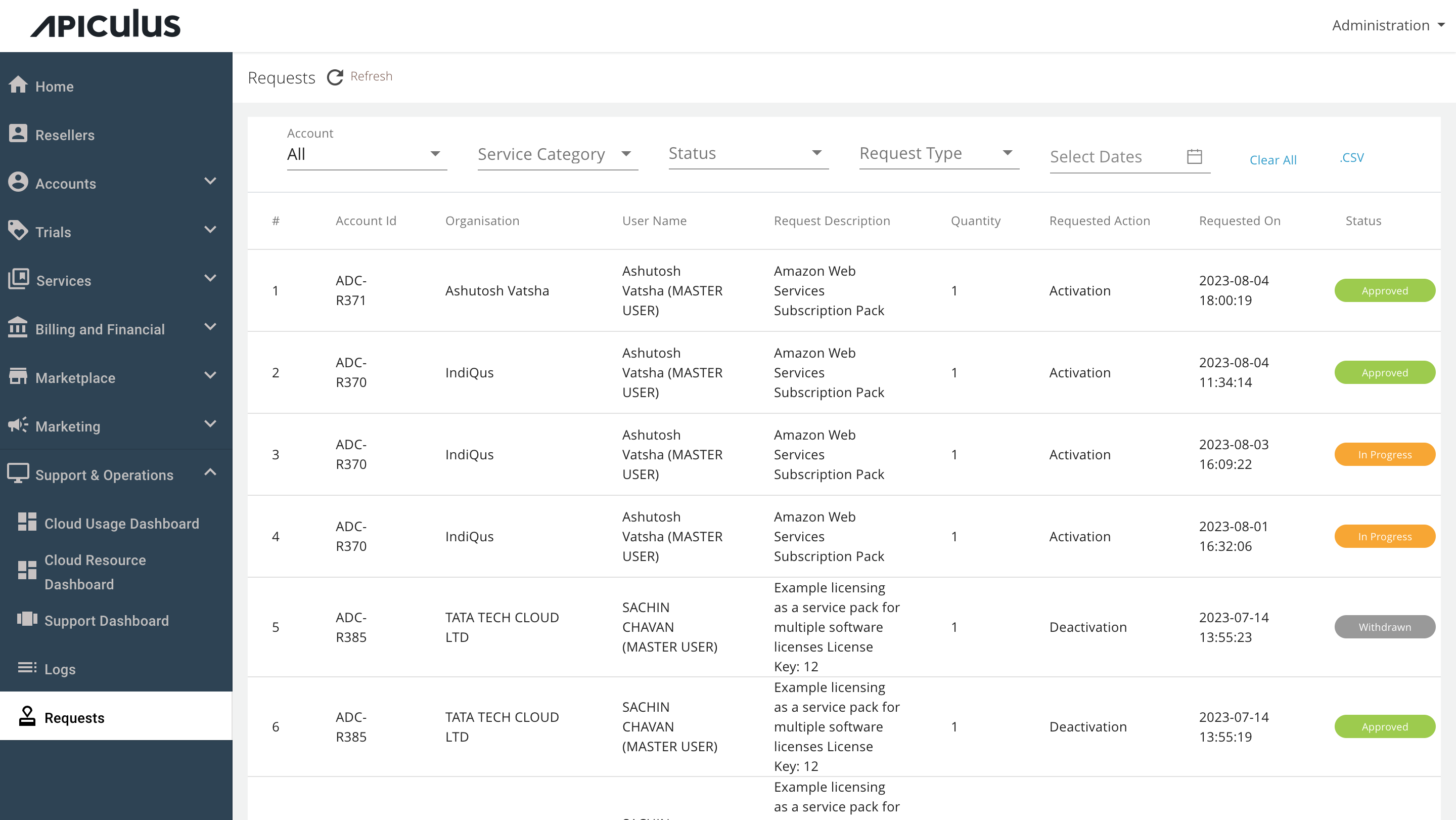Click the Refresh link
Image resolution: width=1456 pixels, height=820 pixels.
pos(372,76)
